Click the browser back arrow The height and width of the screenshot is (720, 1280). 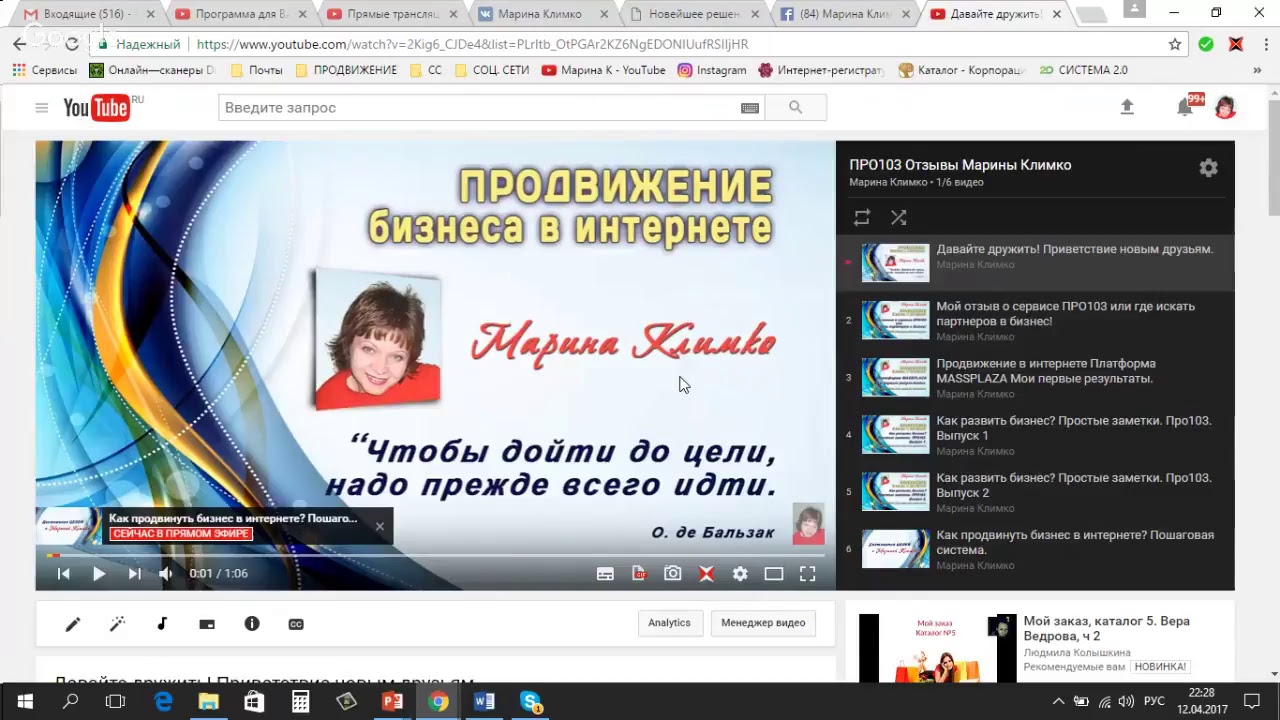coord(20,44)
